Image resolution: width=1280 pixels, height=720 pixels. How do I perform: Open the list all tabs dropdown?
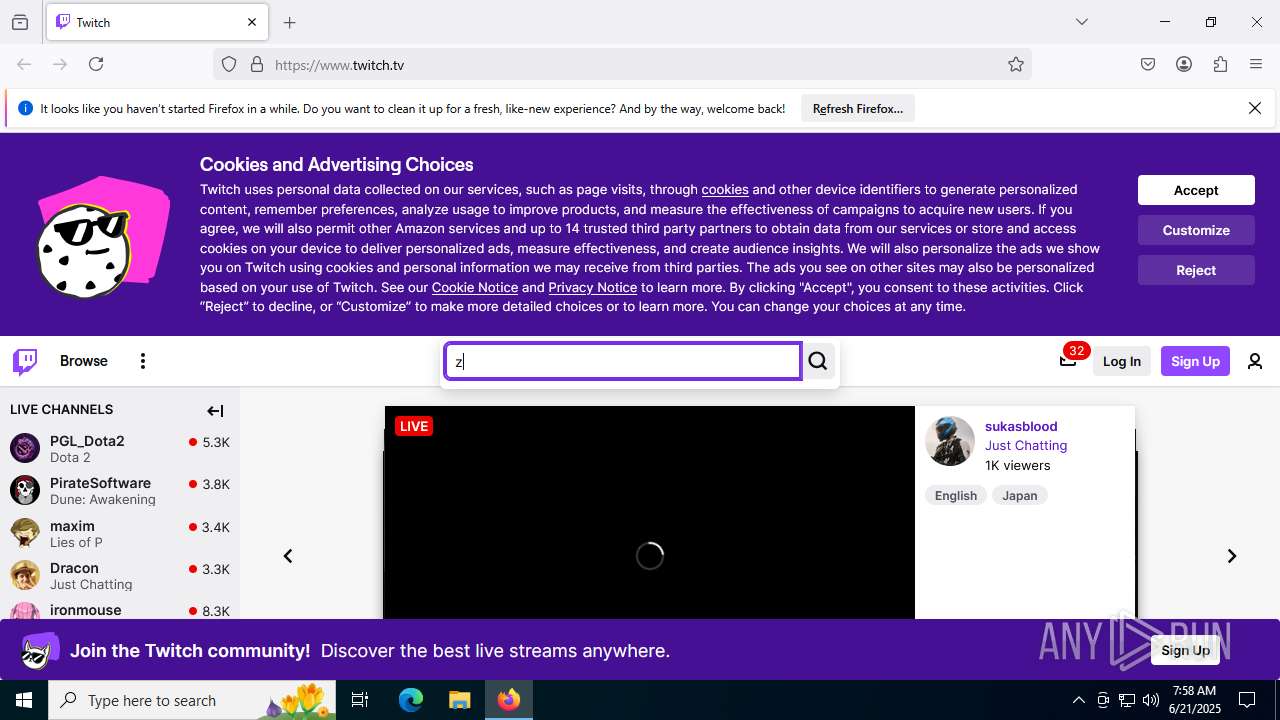click(x=1081, y=22)
